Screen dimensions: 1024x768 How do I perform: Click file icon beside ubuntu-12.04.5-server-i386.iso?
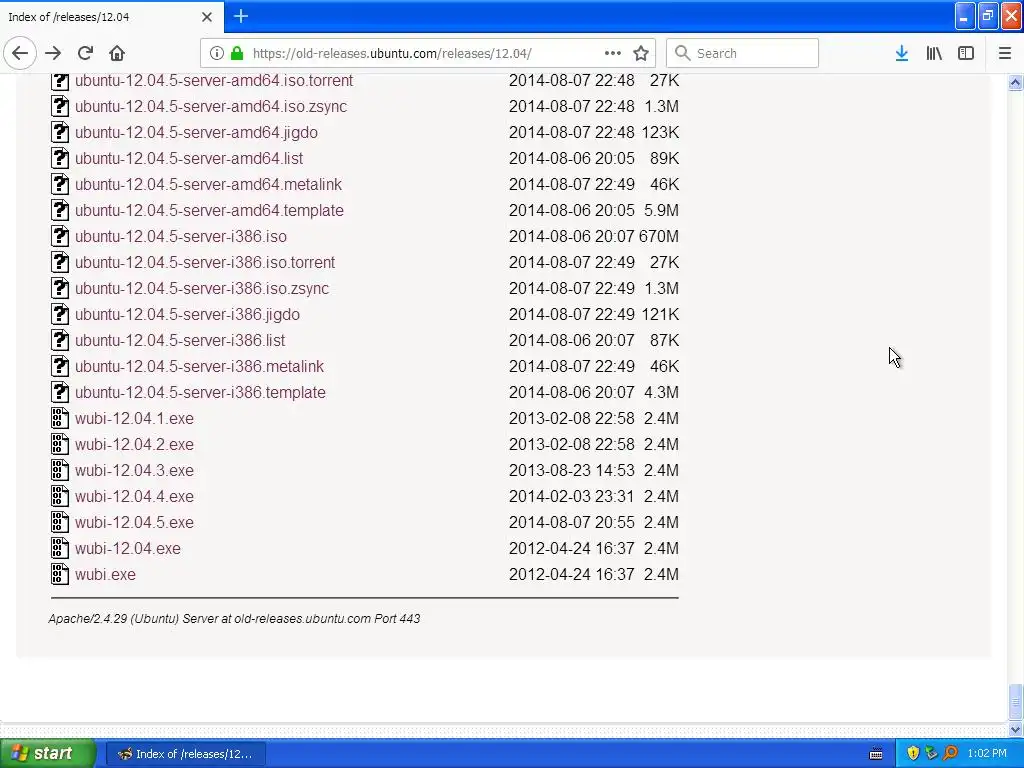tap(60, 236)
